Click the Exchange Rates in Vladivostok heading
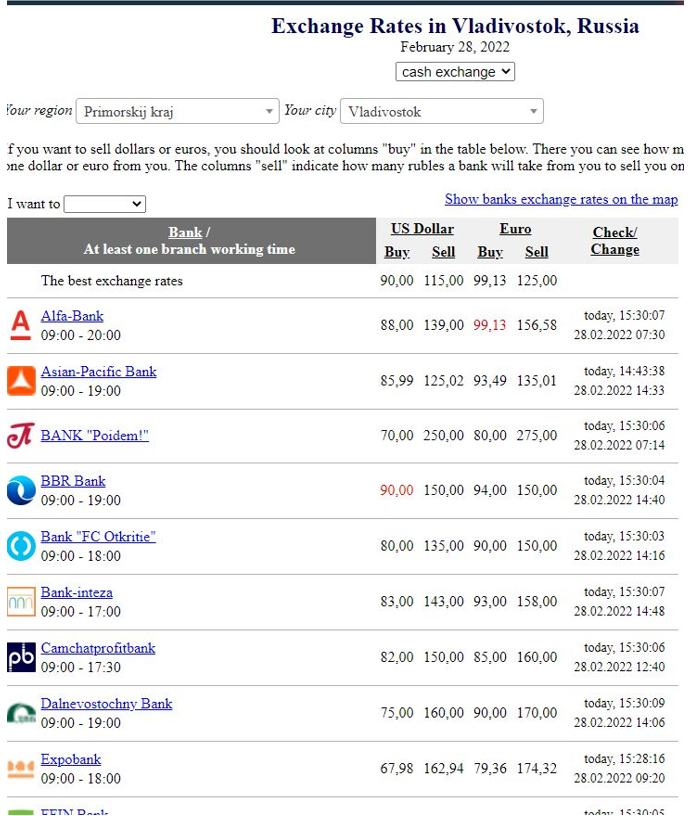693x816 pixels. click(x=455, y=26)
